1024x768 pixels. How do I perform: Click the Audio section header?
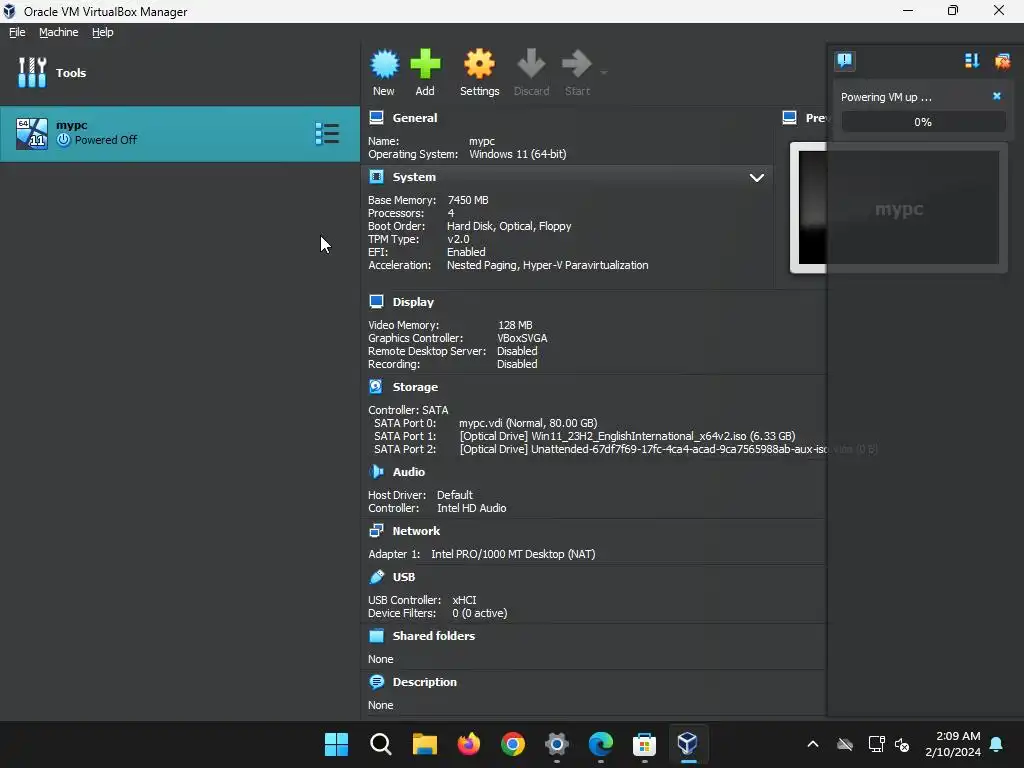click(x=409, y=472)
